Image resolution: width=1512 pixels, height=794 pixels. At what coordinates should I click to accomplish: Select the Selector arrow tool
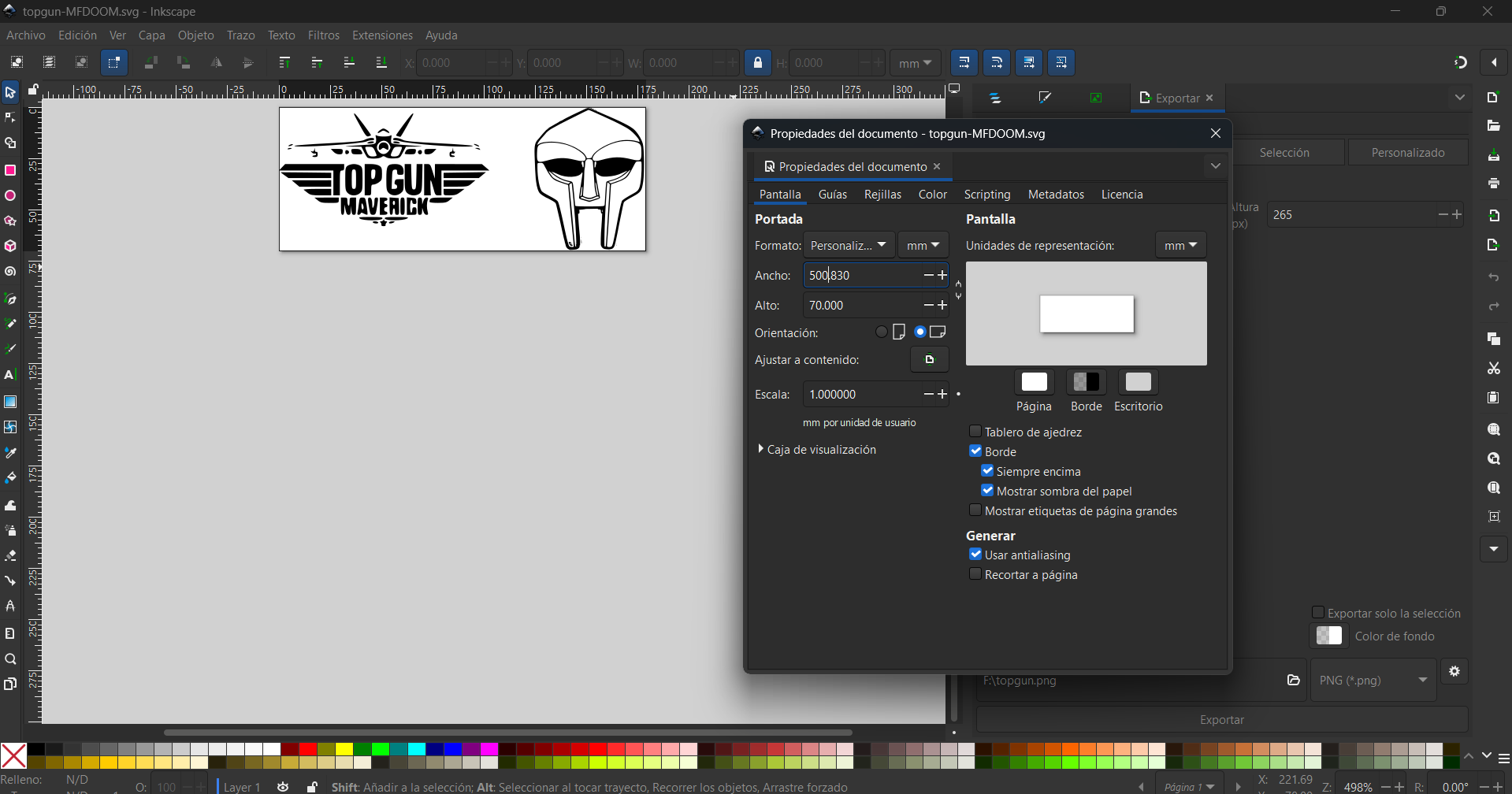click(x=10, y=93)
